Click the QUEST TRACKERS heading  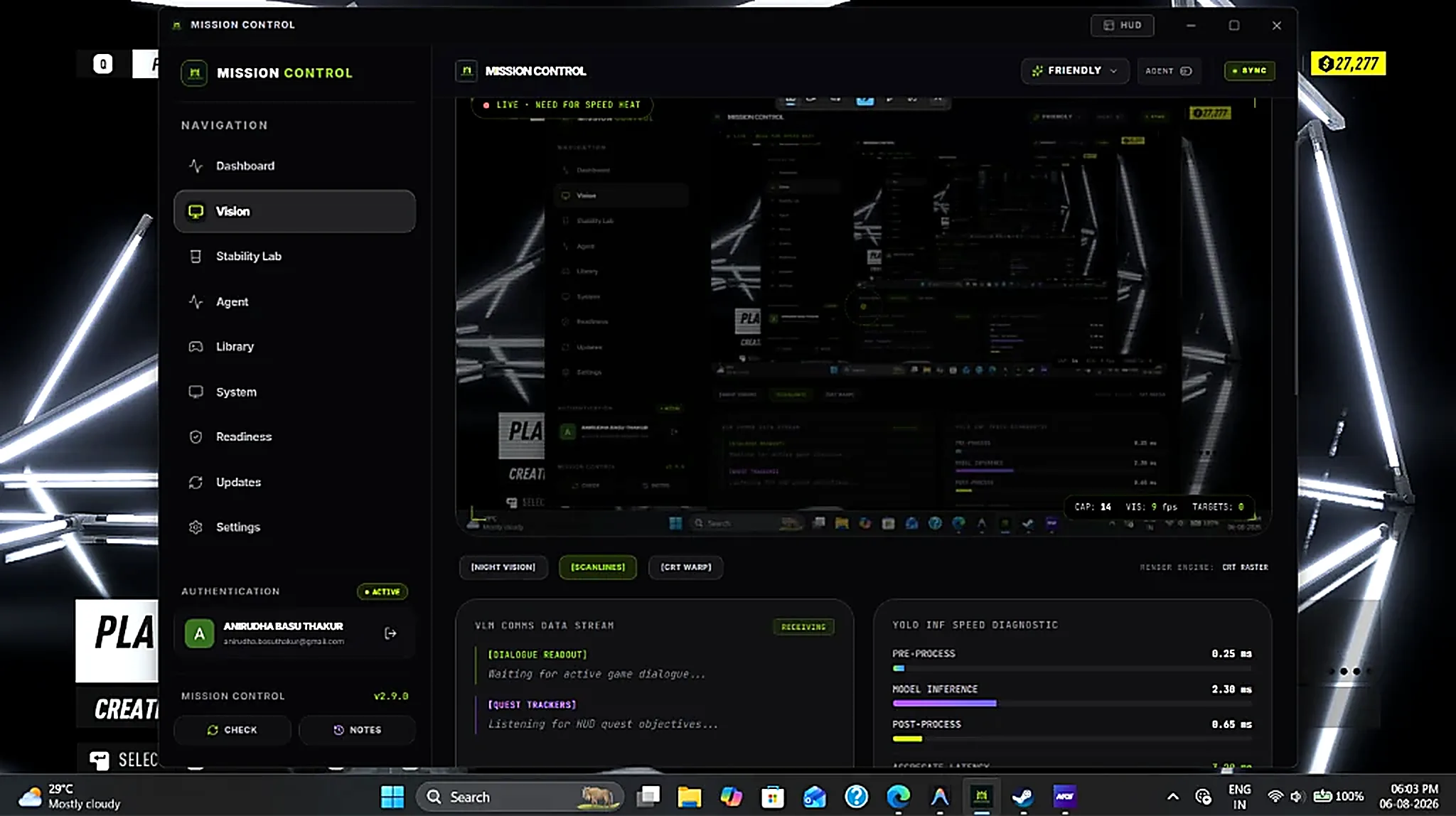coord(532,704)
